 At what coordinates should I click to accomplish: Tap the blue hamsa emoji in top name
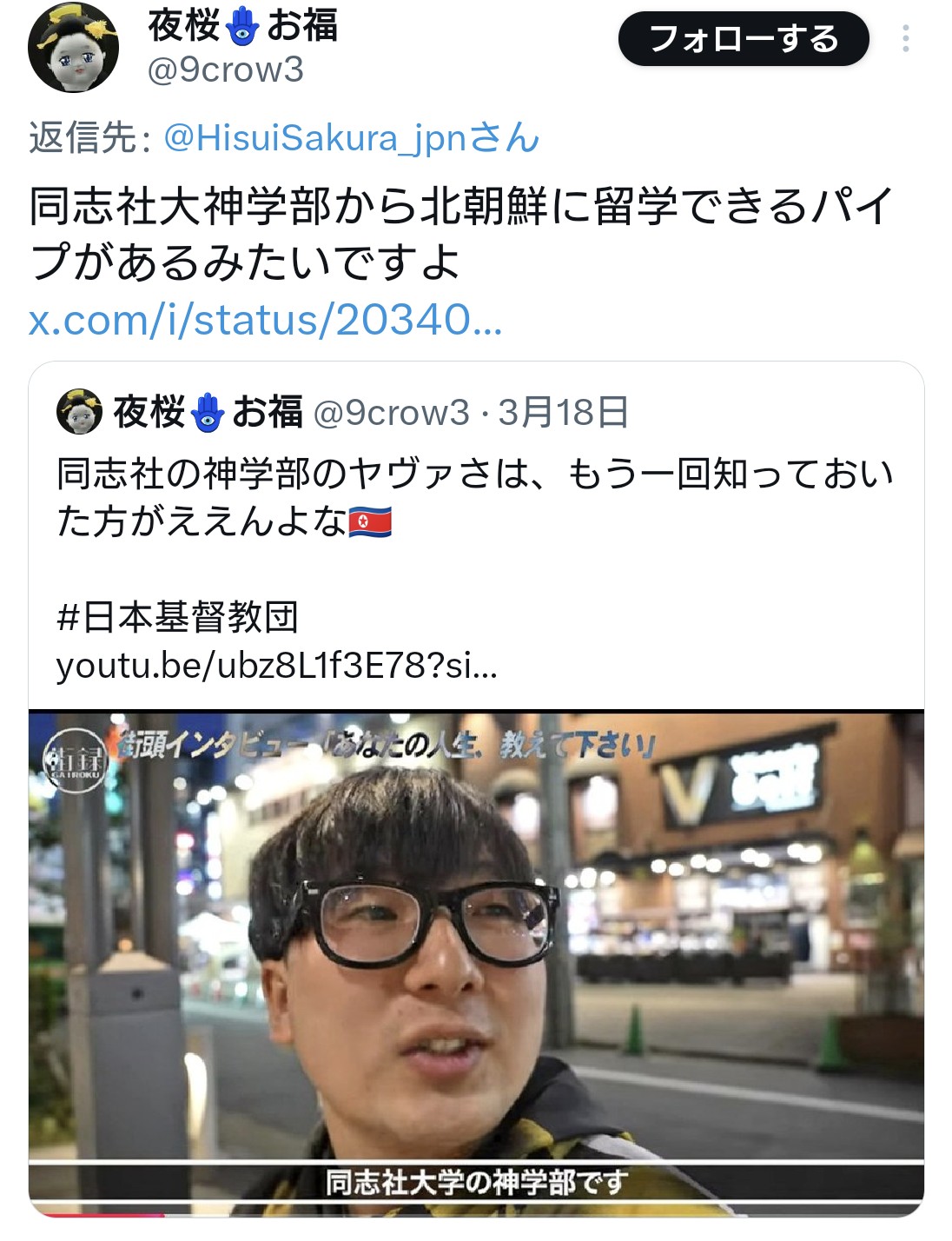(x=242, y=25)
